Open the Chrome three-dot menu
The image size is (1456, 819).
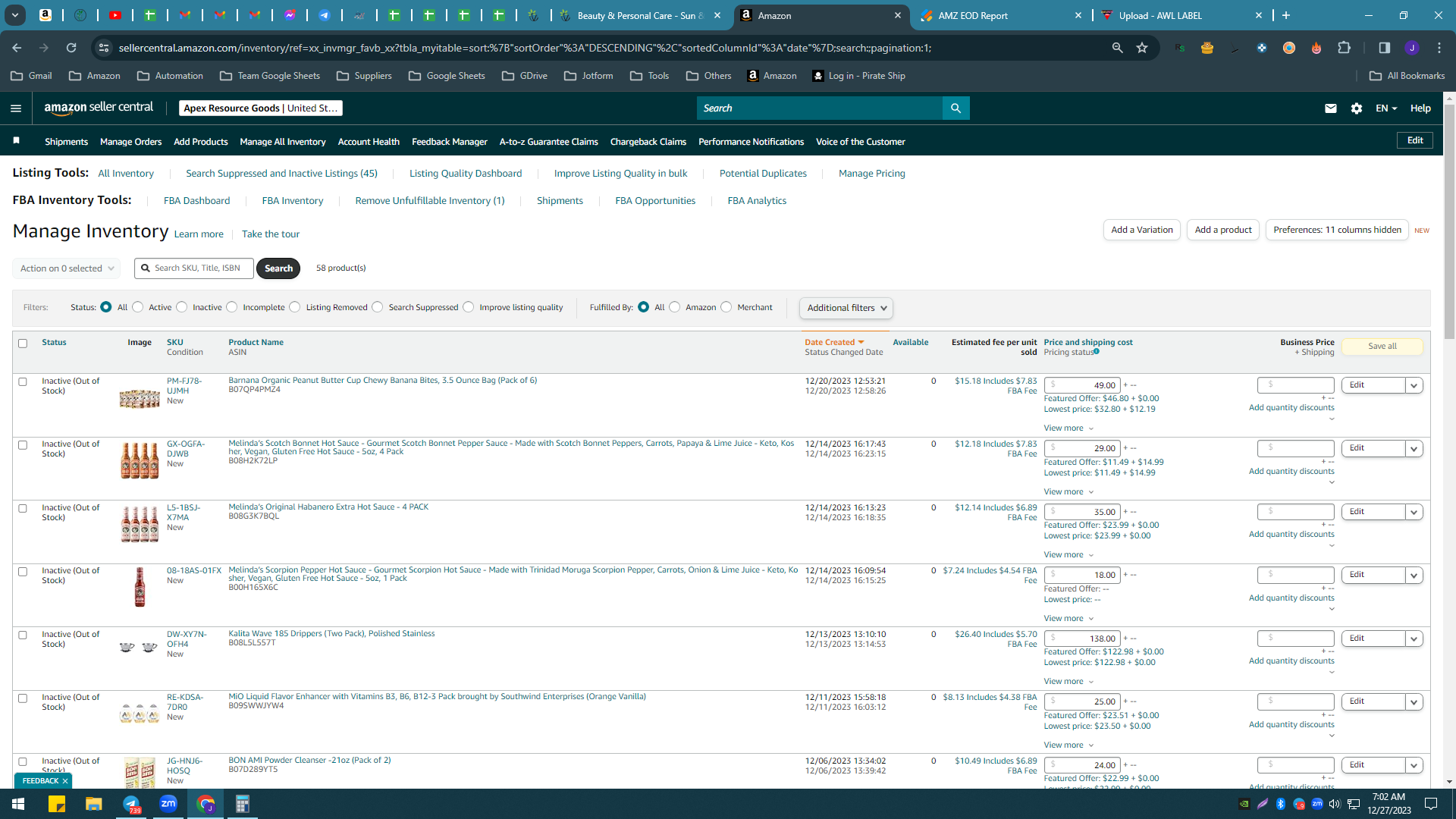click(x=1439, y=48)
